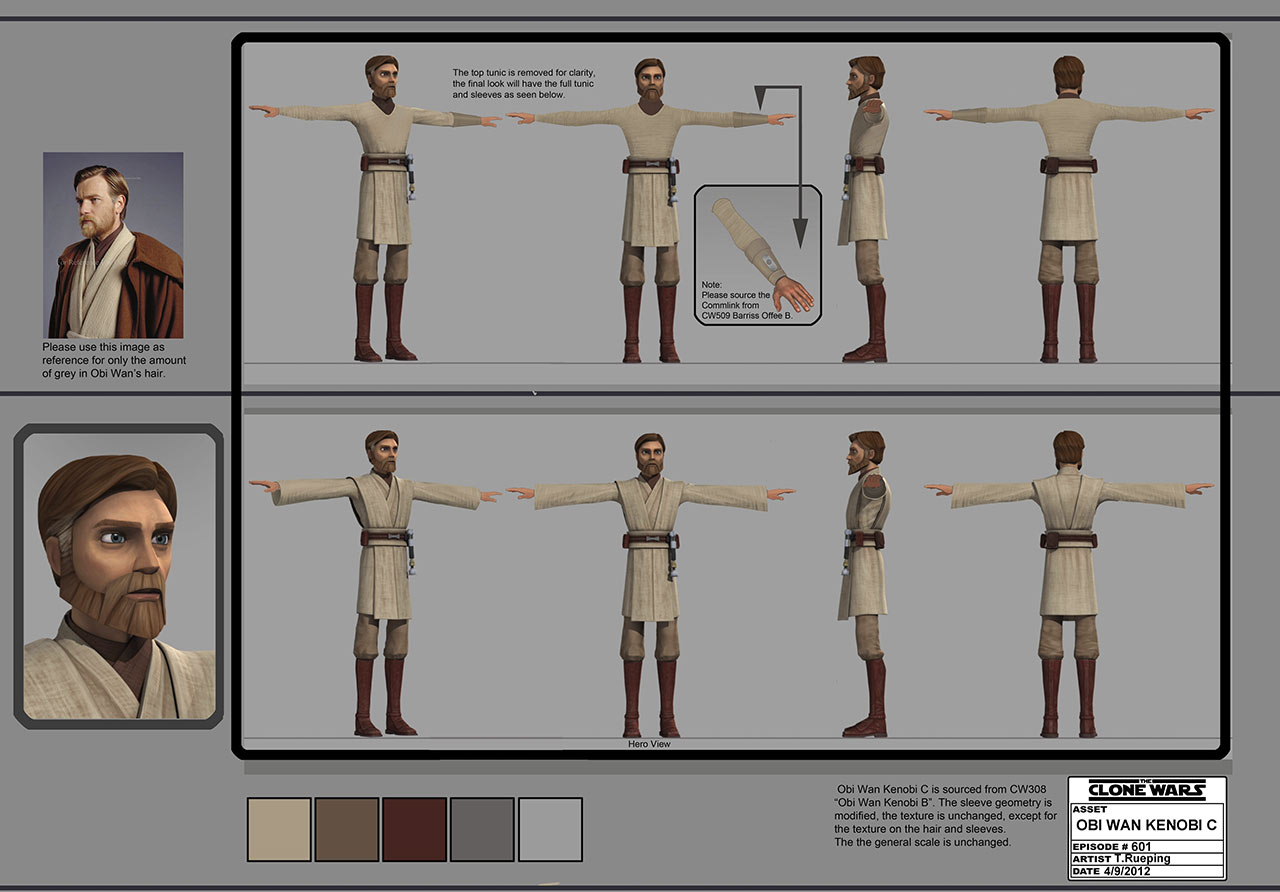The width and height of the screenshot is (1280, 892).
Task: Click the grey hair reference caption text
Action: pos(115,360)
